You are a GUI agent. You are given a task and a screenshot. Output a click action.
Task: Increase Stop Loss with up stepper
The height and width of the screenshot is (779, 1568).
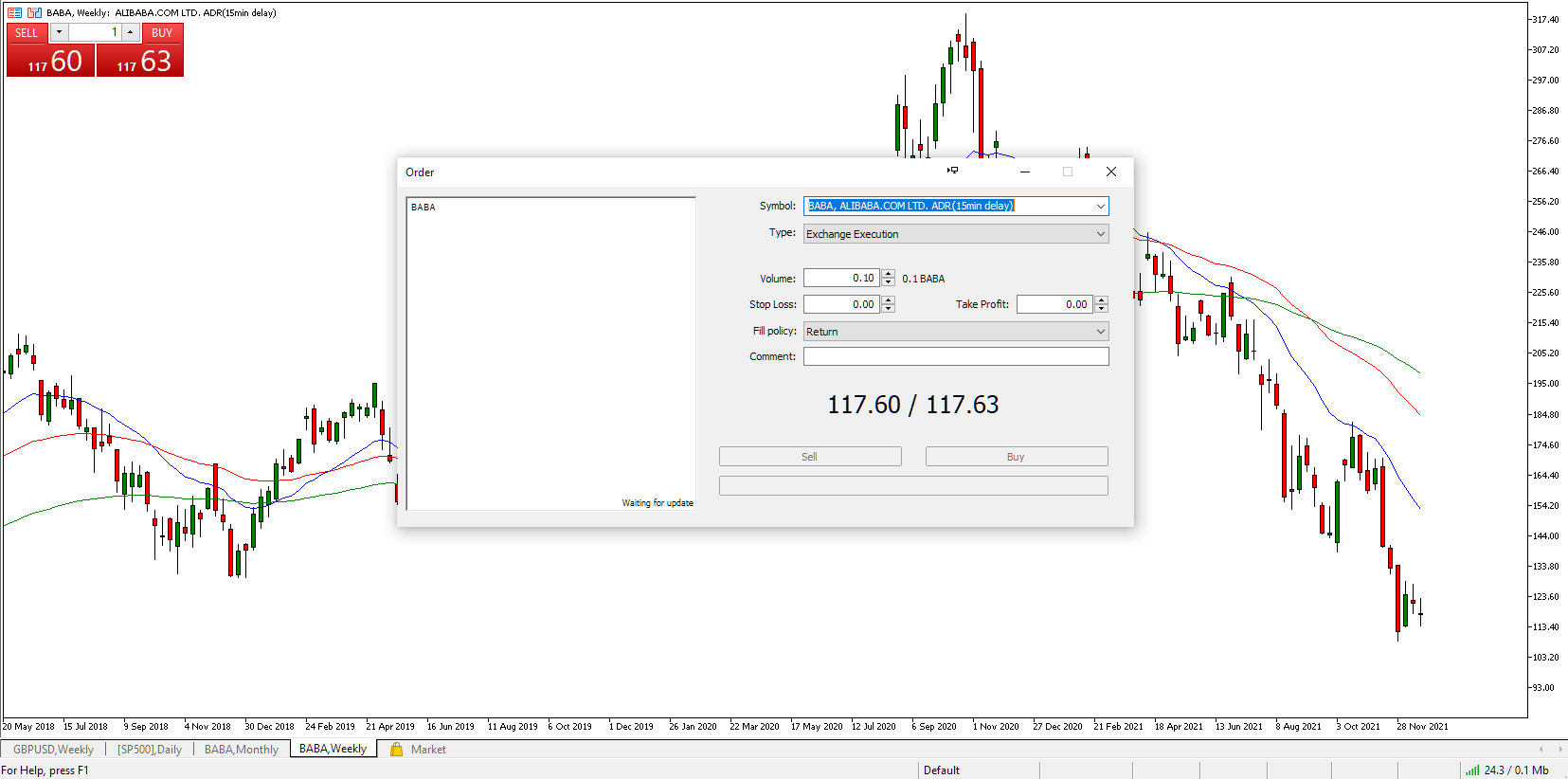click(x=888, y=300)
